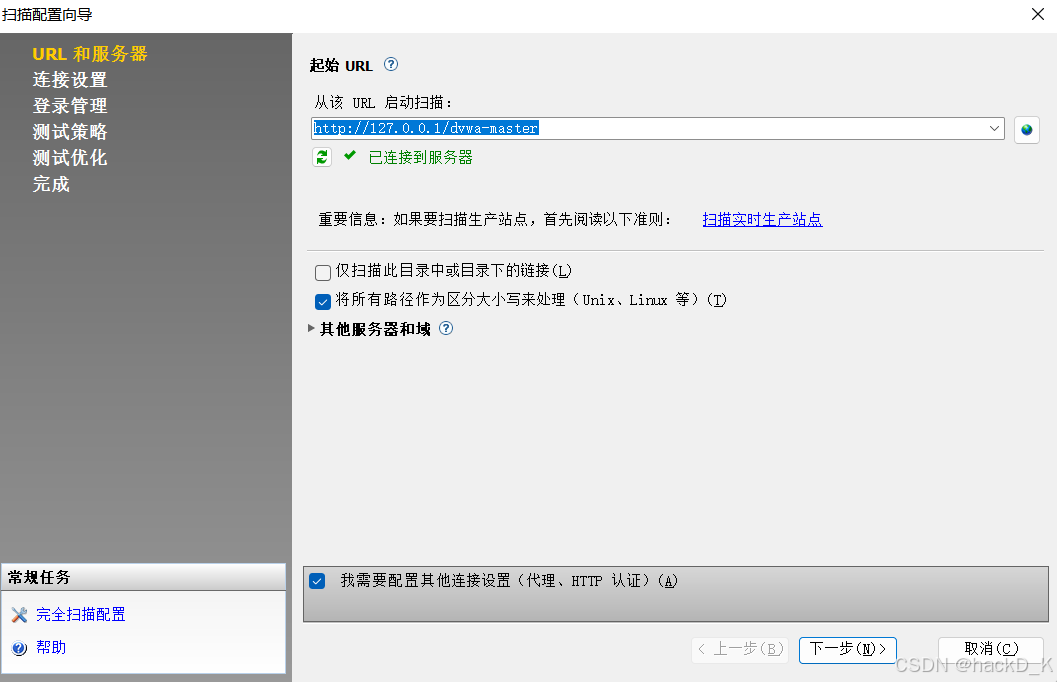Open the 扫描实时生产站点 link

pyautogui.click(x=762, y=220)
